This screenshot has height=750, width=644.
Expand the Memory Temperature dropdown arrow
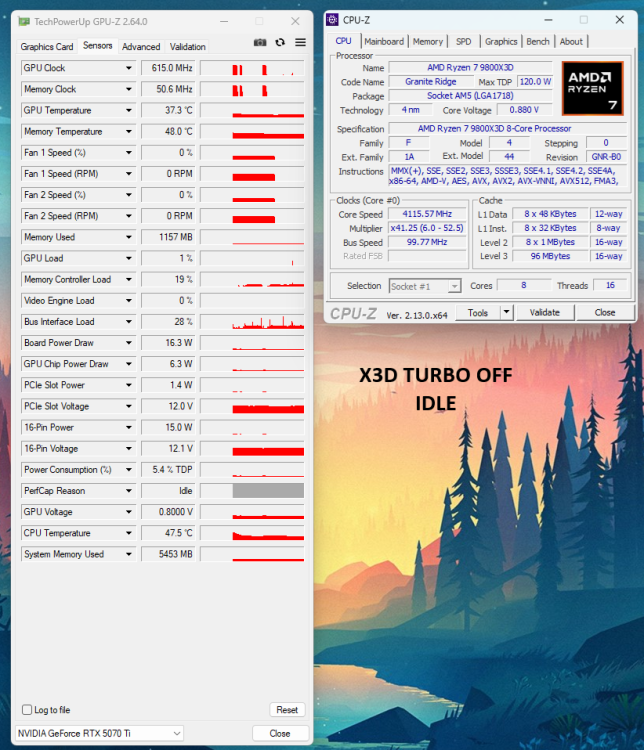point(129,132)
